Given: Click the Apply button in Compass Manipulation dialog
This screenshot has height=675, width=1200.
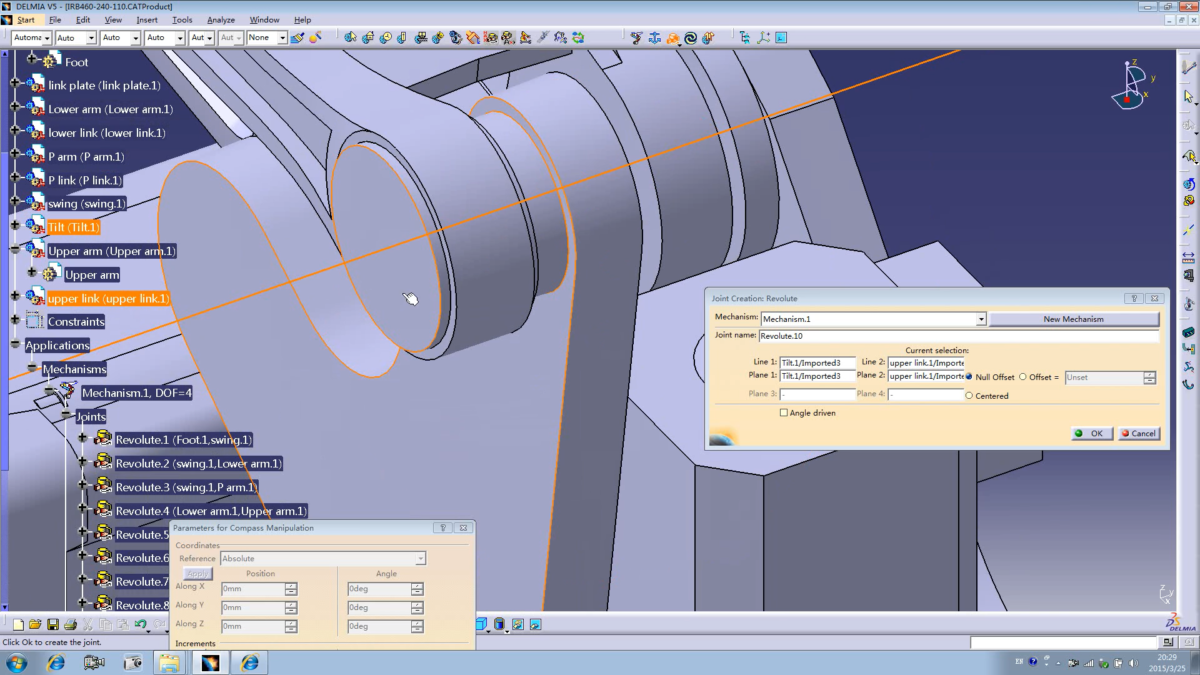Looking at the screenshot, I should pyautogui.click(x=198, y=573).
